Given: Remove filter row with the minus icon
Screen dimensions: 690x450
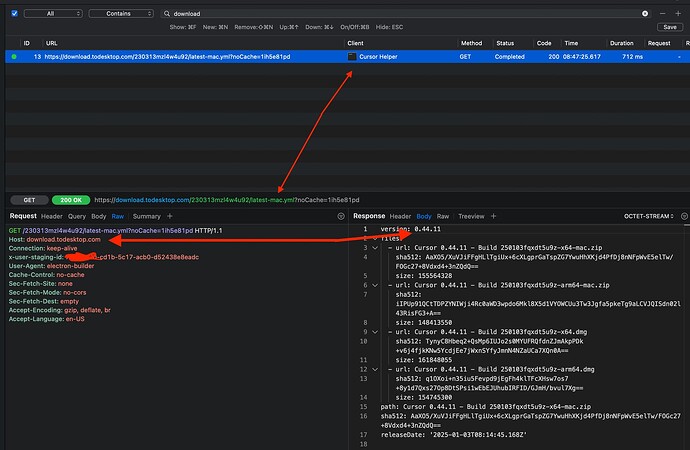Looking at the screenshot, I should [662, 14].
